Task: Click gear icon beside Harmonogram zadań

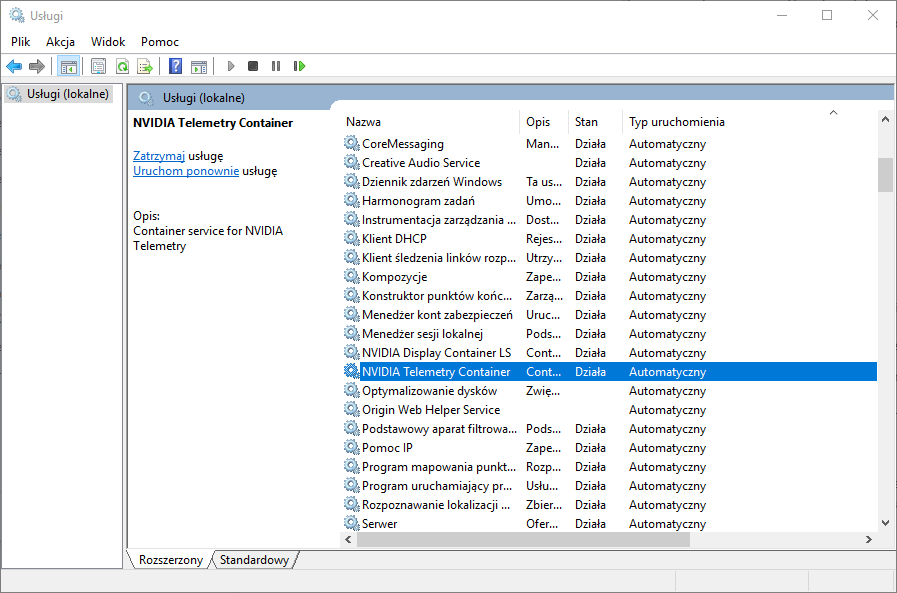Action: 351,200
